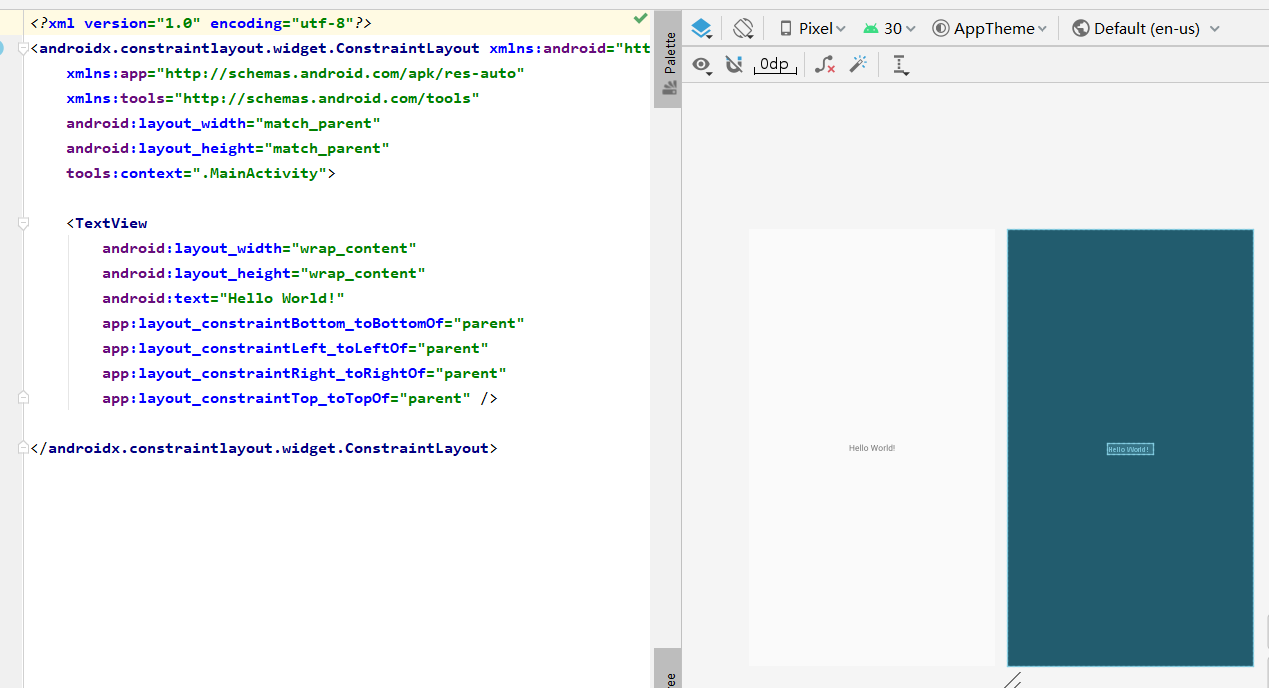The image size is (1269, 688).
Task: Click the xmlns:app namespace line
Action: [295, 73]
